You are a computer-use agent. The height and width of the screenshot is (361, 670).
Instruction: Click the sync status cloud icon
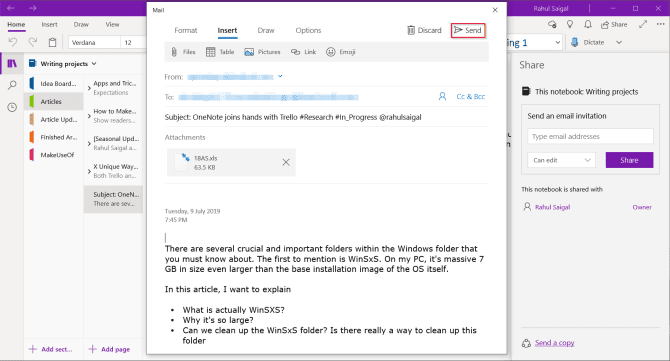552,25
